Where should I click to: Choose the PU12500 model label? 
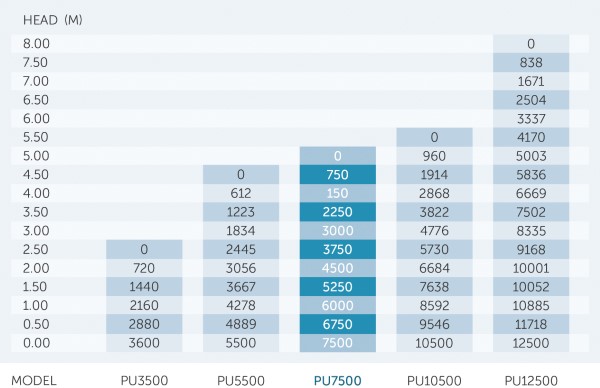531,381
